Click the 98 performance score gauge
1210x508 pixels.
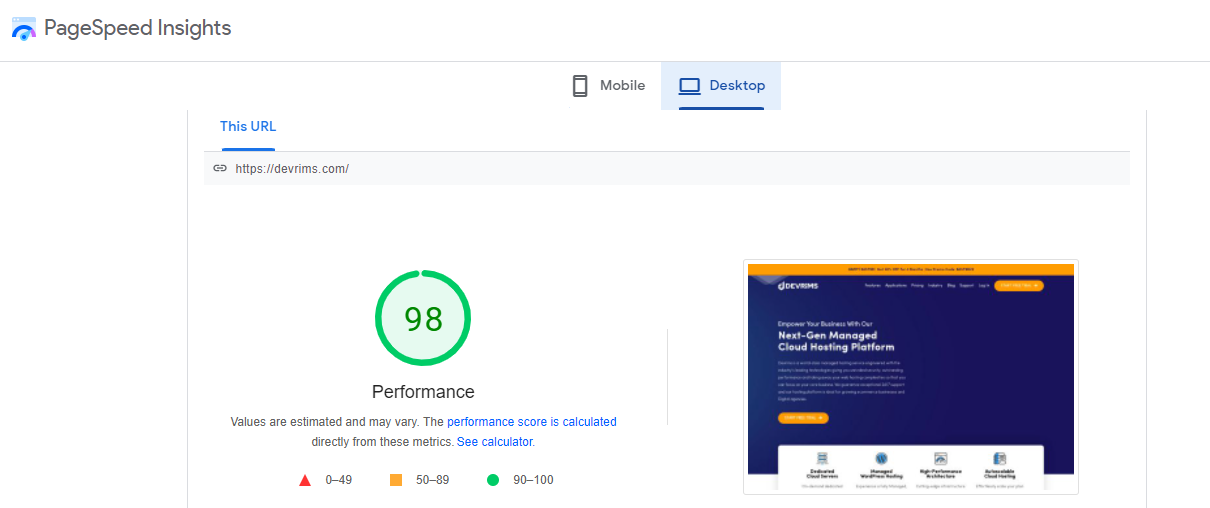(x=423, y=319)
